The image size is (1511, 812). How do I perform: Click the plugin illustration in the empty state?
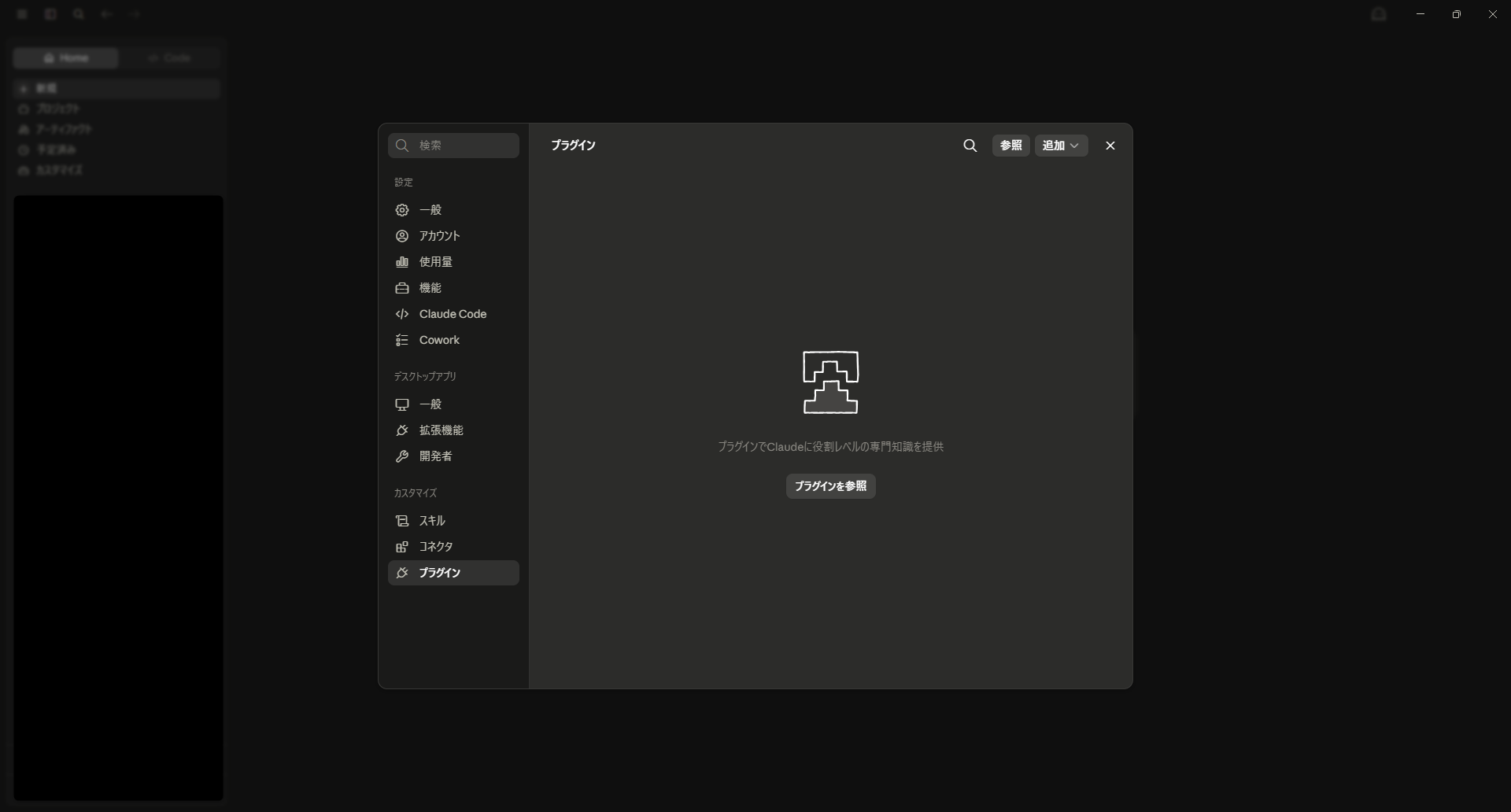coord(830,382)
